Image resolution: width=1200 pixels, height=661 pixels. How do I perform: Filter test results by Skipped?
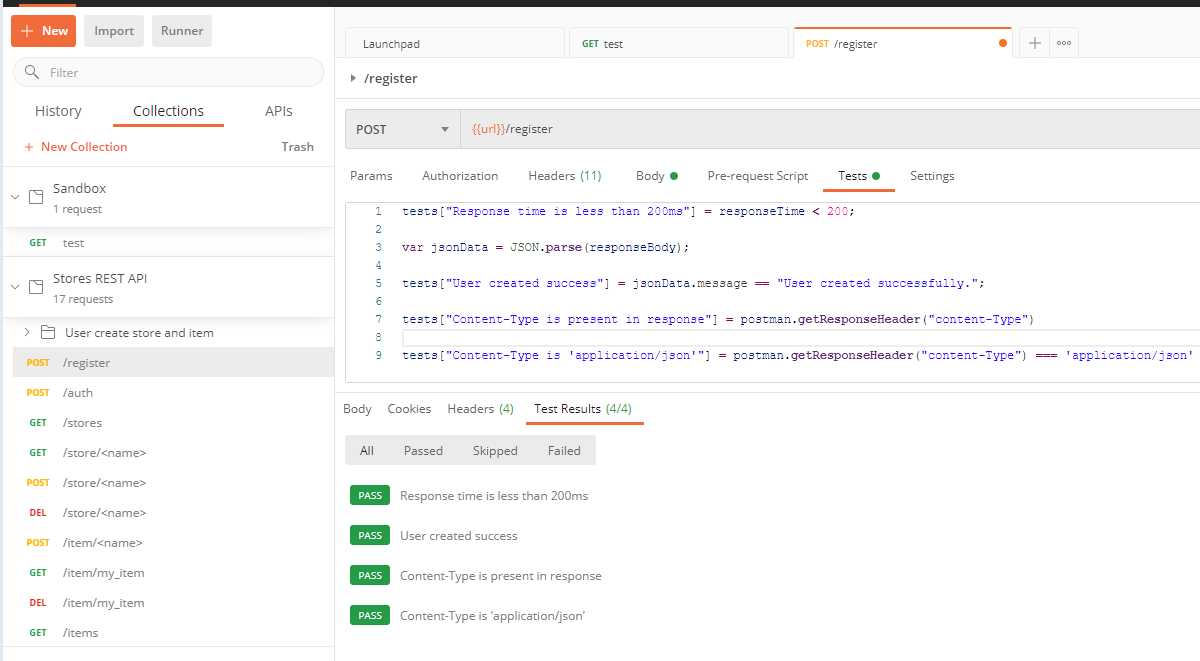495,451
